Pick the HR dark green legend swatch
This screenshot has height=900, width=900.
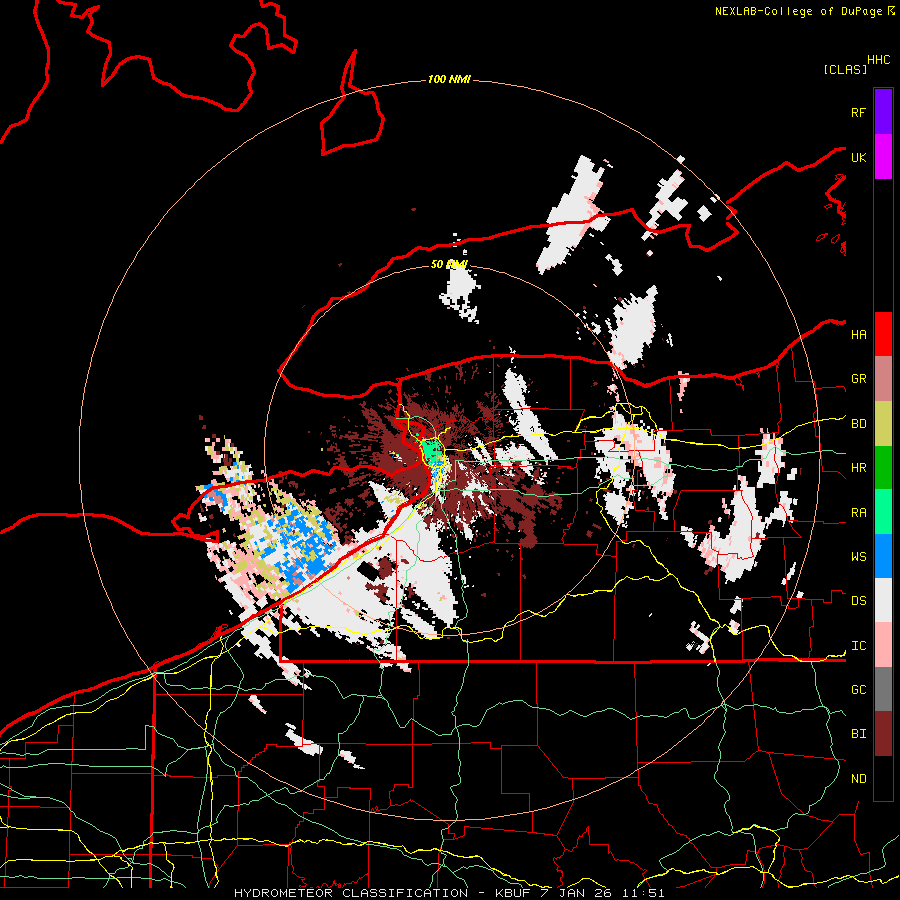[x=883, y=468]
